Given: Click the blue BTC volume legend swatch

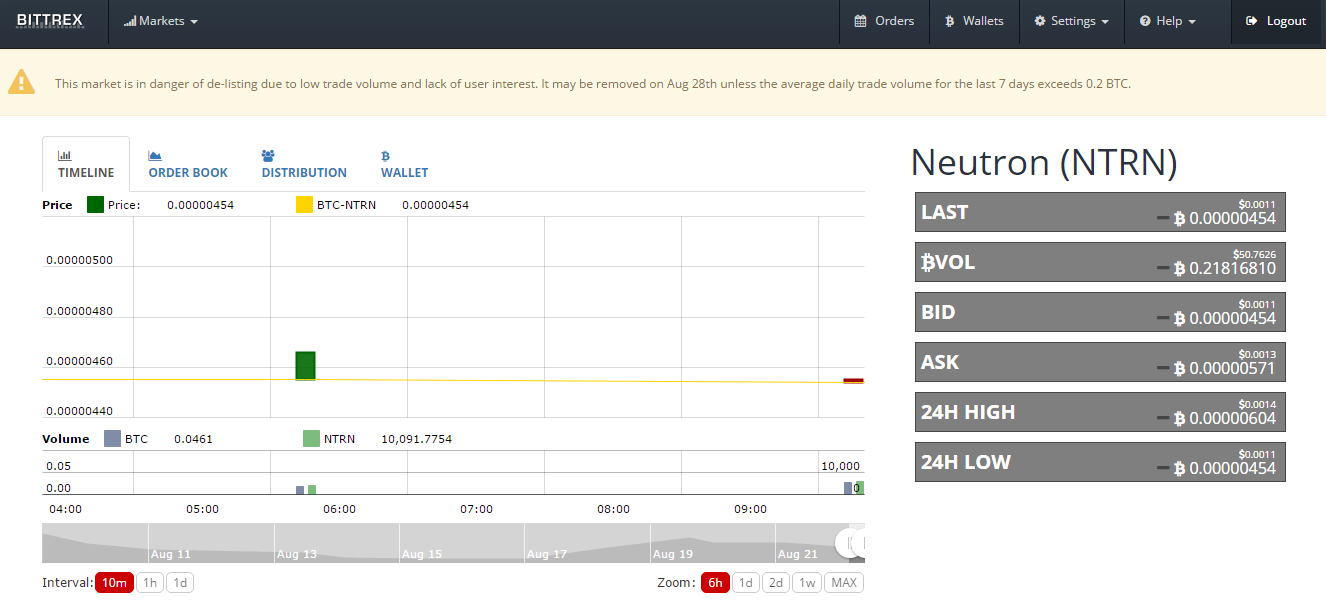Looking at the screenshot, I should [112, 439].
